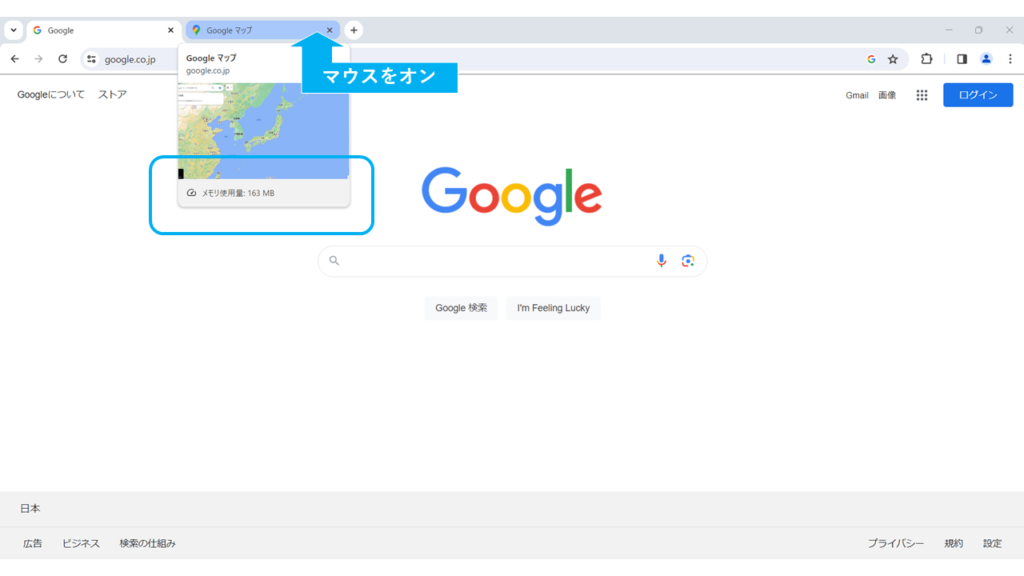
Task: Open the Google apps grid
Action: point(921,95)
